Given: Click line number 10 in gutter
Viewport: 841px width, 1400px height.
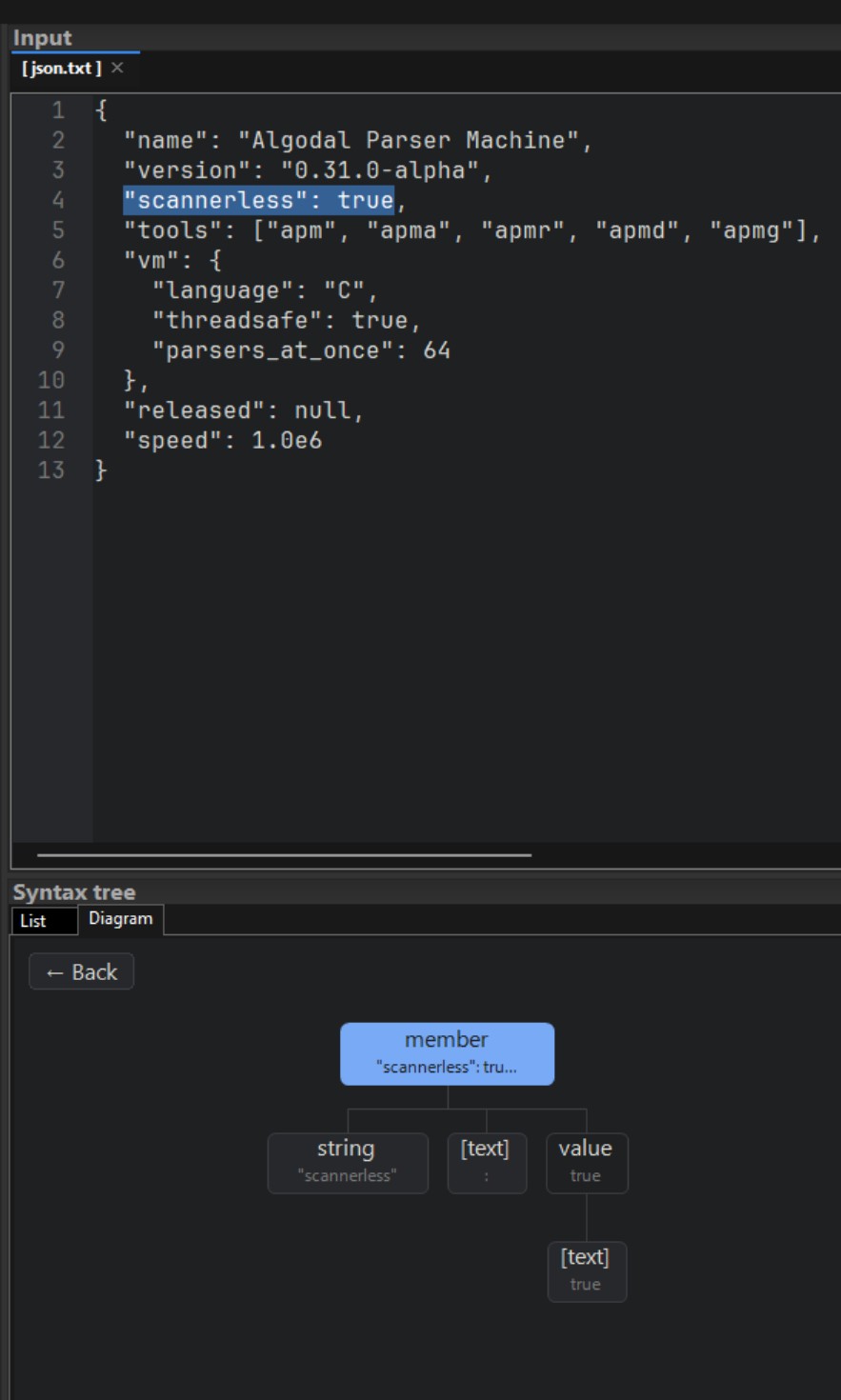Looking at the screenshot, I should (x=51, y=381).
